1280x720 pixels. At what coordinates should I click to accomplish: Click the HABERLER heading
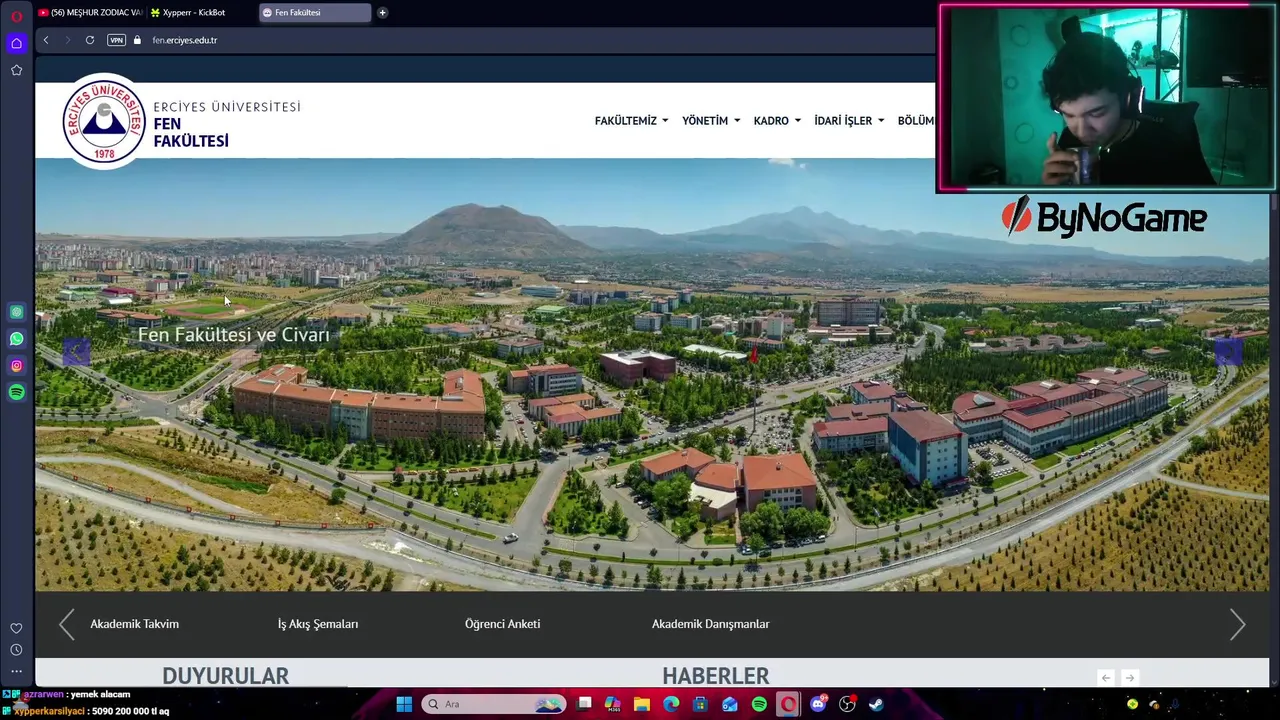[716, 676]
